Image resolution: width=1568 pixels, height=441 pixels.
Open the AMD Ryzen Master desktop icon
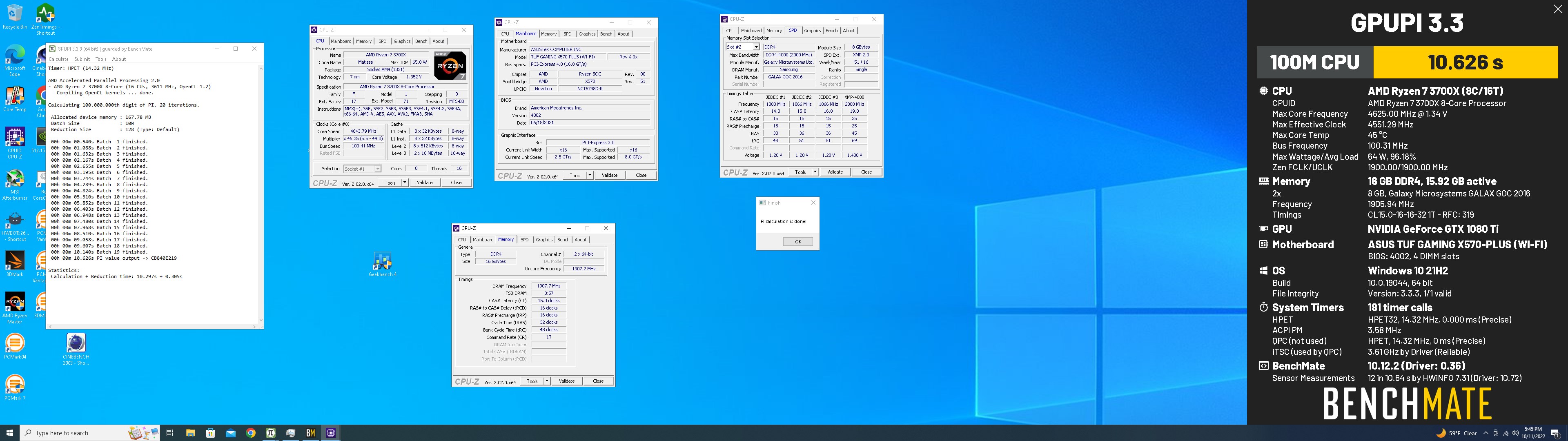[x=15, y=308]
